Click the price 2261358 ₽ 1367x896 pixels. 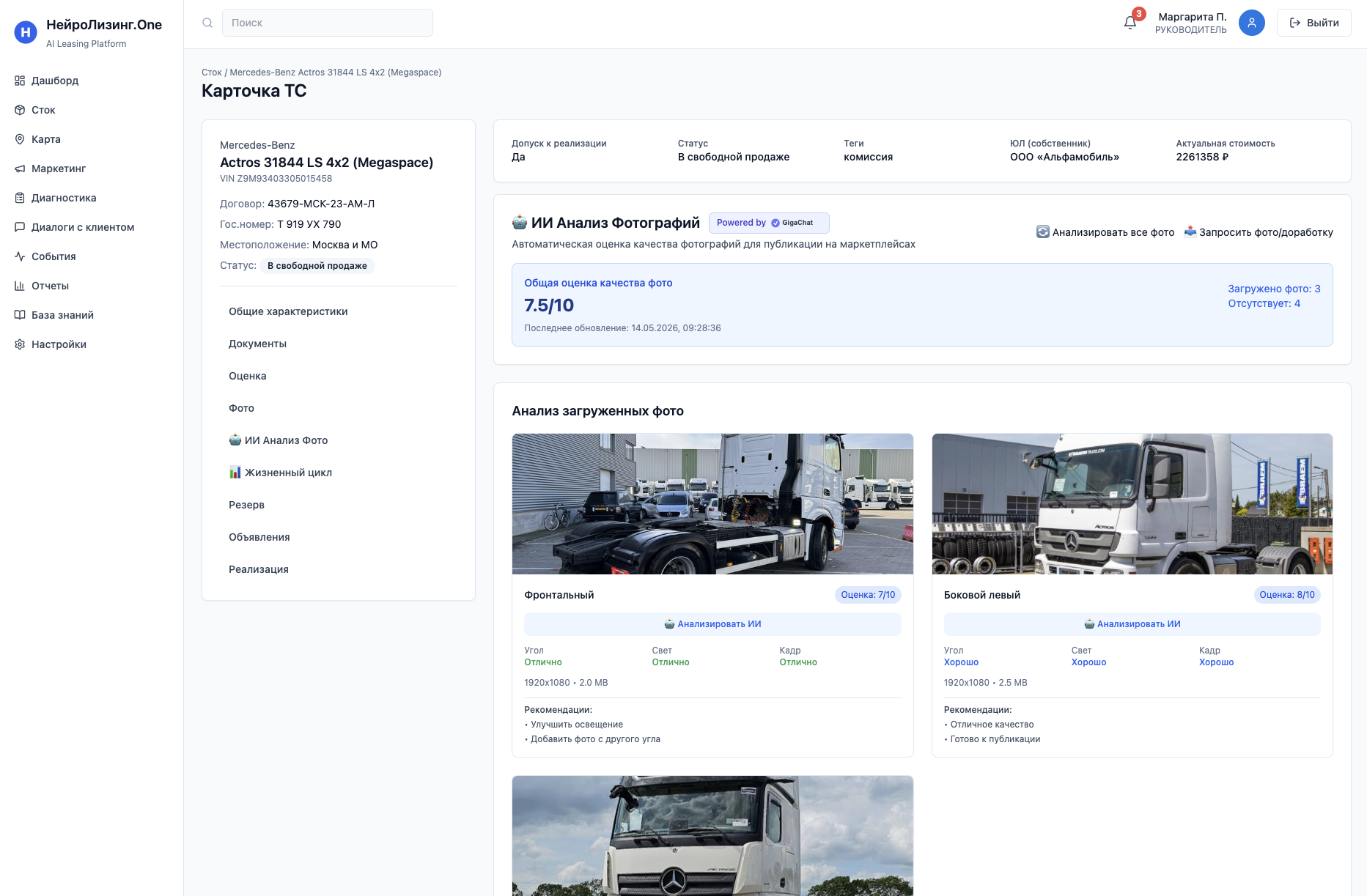tap(1203, 157)
